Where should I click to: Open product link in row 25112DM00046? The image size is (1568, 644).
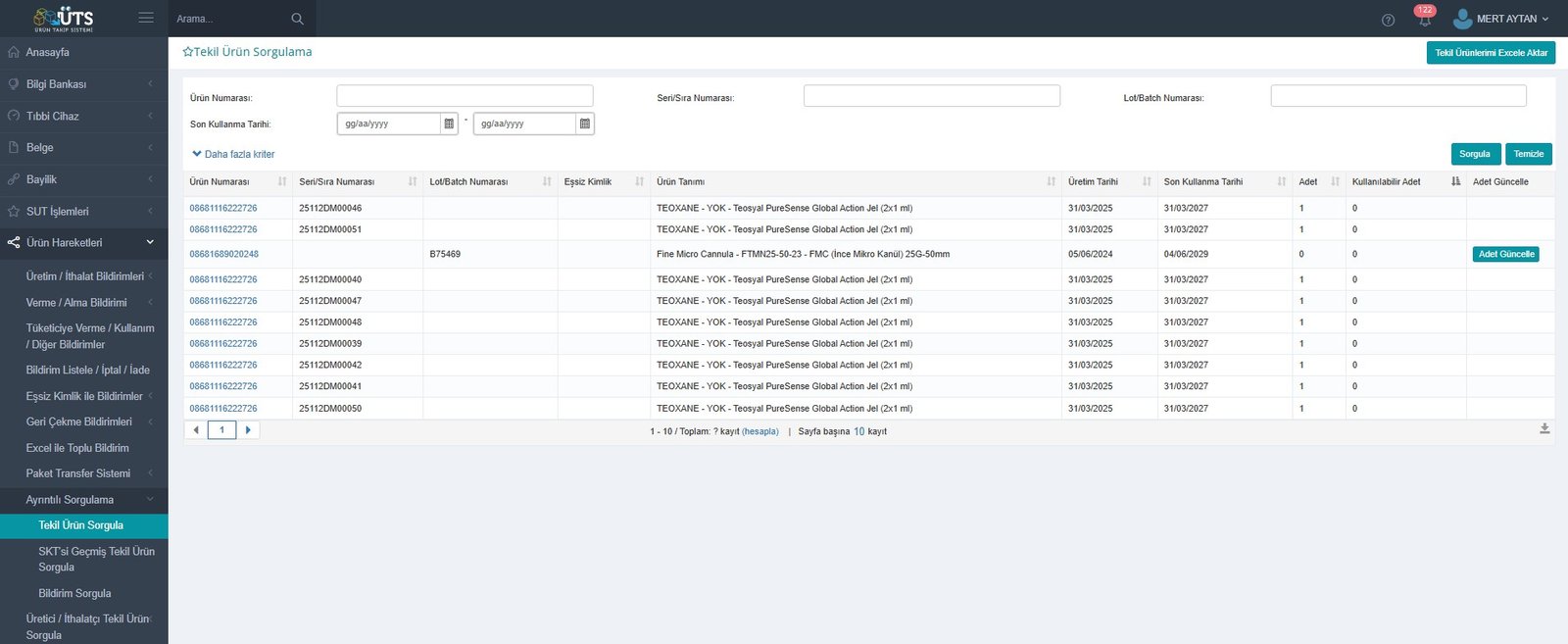(223, 208)
